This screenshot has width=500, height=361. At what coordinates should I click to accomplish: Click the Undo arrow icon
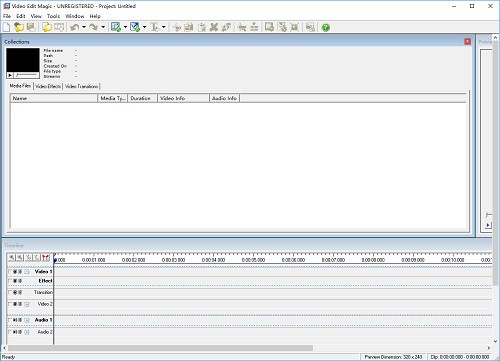pyautogui.click(x=75, y=27)
